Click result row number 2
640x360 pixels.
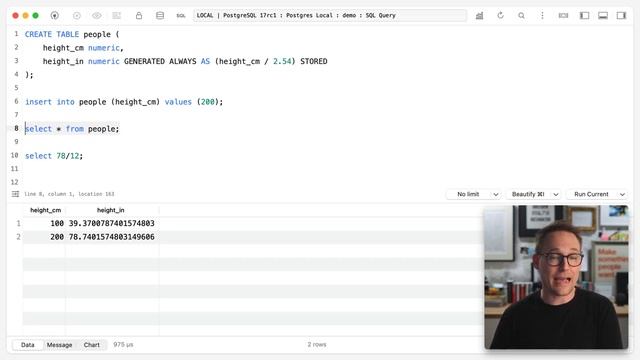(18, 237)
